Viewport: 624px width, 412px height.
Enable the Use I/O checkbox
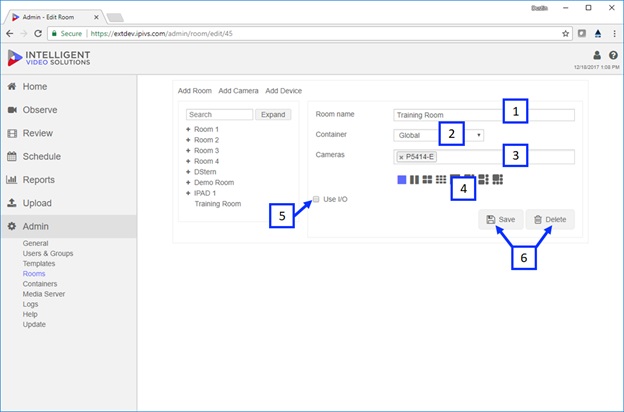pos(316,199)
